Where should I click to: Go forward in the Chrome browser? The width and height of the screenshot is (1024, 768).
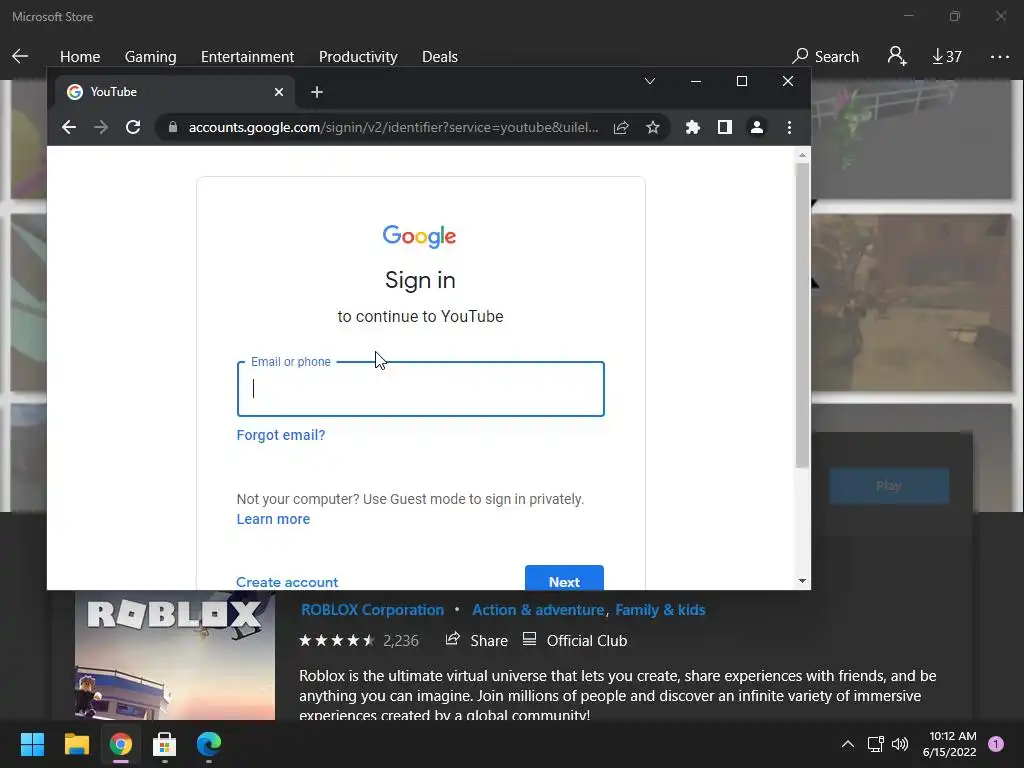coord(101,127)
